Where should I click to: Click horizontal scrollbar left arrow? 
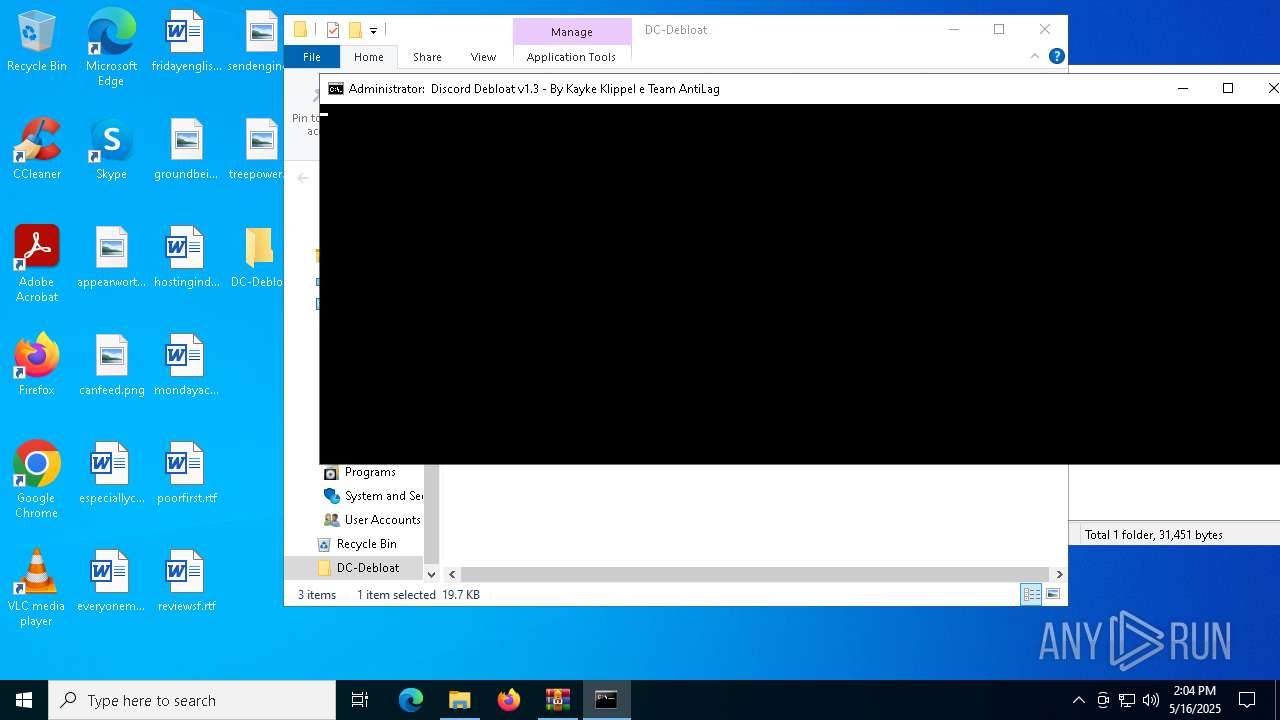(x=452, y=574)
